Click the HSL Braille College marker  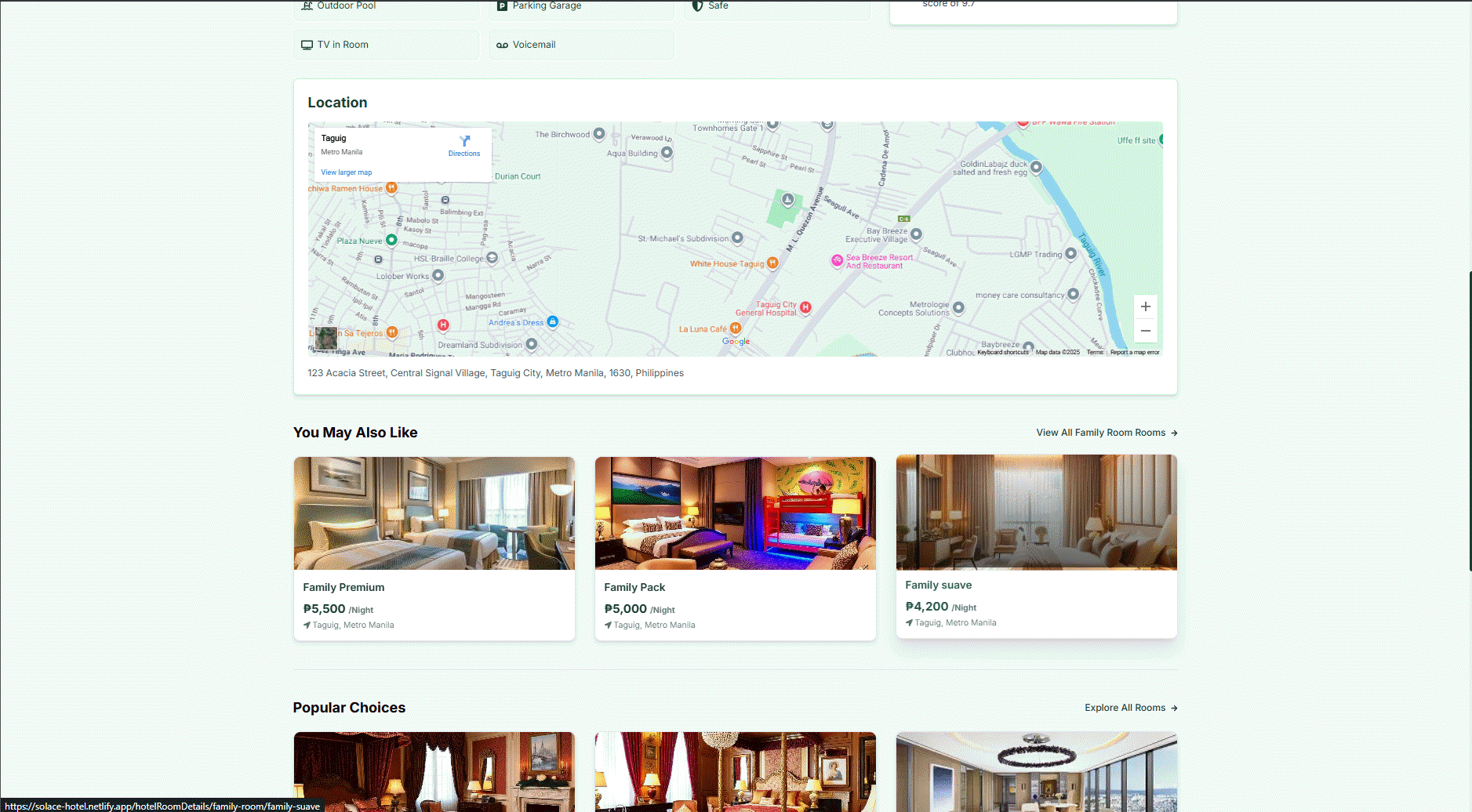pos(492,258)
